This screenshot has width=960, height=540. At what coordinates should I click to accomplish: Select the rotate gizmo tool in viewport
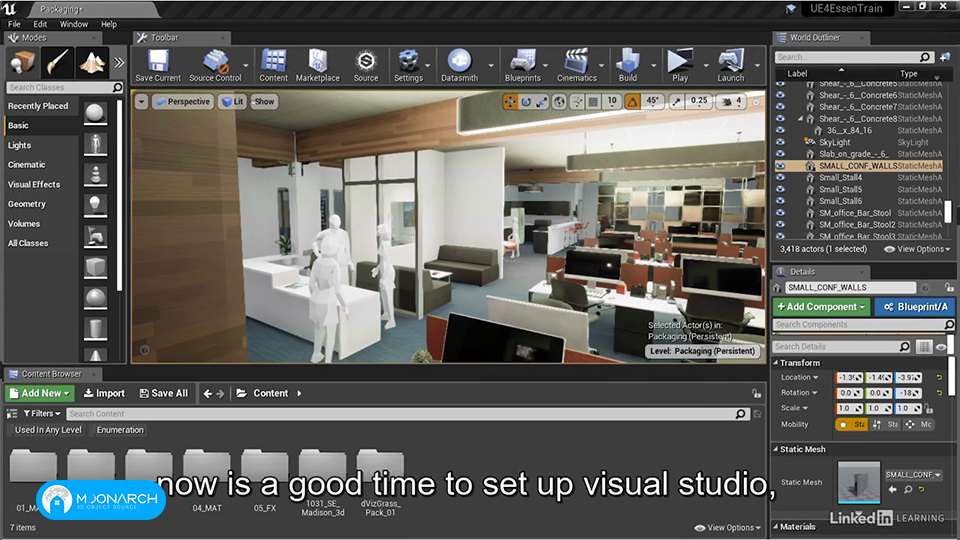pos(526,102)
